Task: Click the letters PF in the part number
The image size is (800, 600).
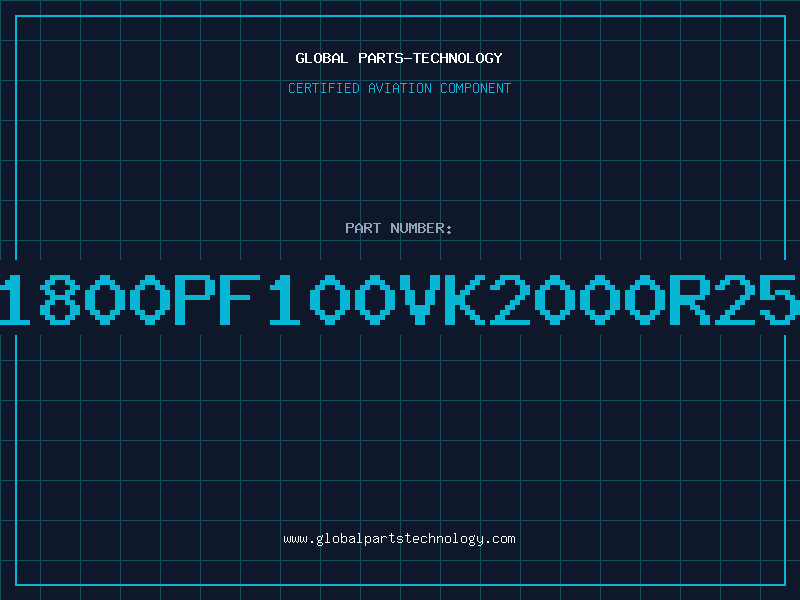Action: click(x=218, y=299)
